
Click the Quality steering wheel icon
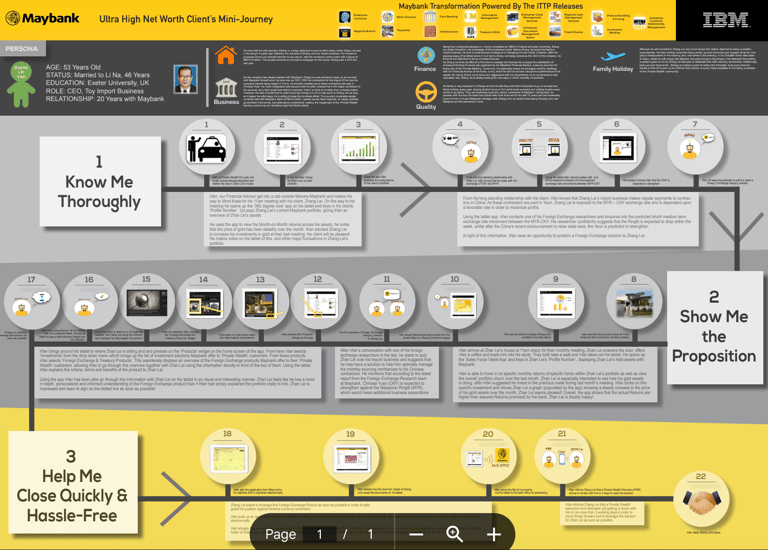[426, 92]
